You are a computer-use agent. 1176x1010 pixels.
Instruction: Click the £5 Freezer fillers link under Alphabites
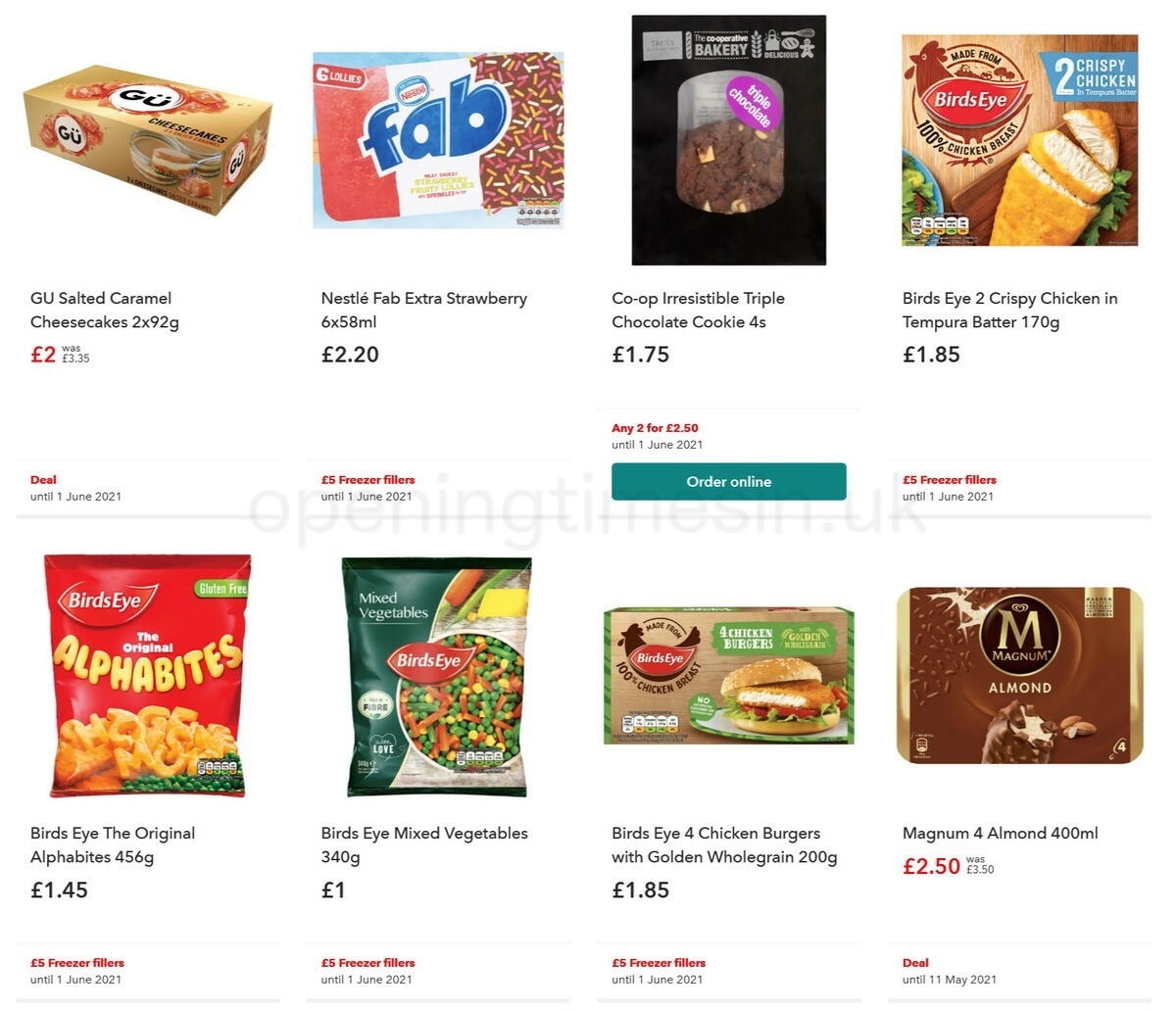pyautogui.click(x=76, y=963)
